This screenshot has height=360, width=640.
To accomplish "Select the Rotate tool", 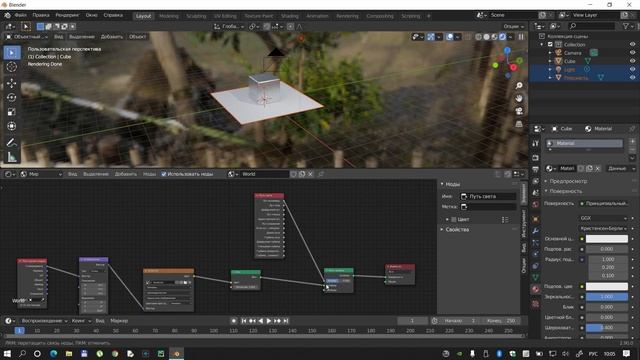I will 12,97.
